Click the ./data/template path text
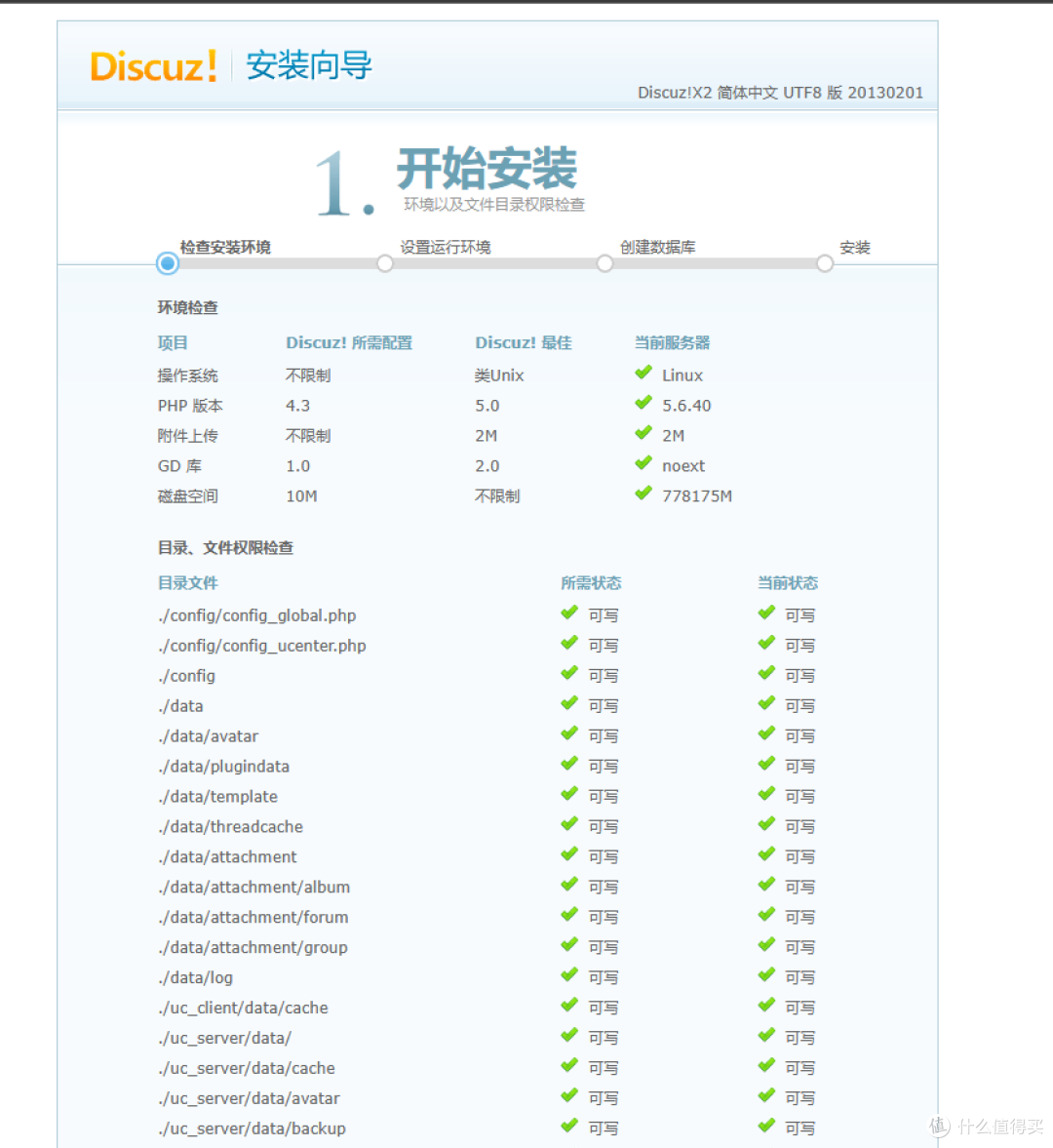Screen dimensions: 1053x1148 click(218, 797)
